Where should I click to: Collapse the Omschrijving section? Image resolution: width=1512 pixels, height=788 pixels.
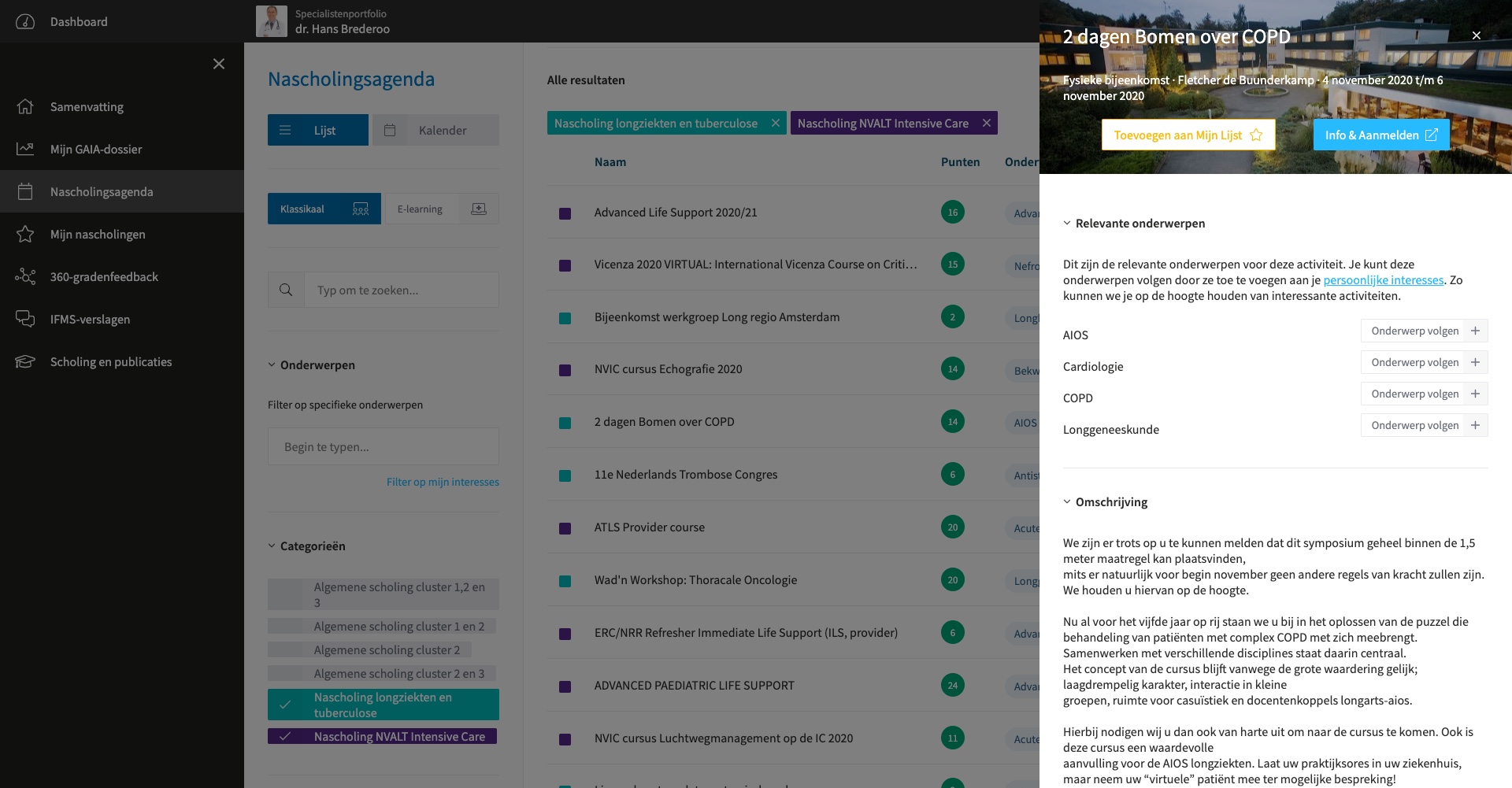tap(1105, 501)
